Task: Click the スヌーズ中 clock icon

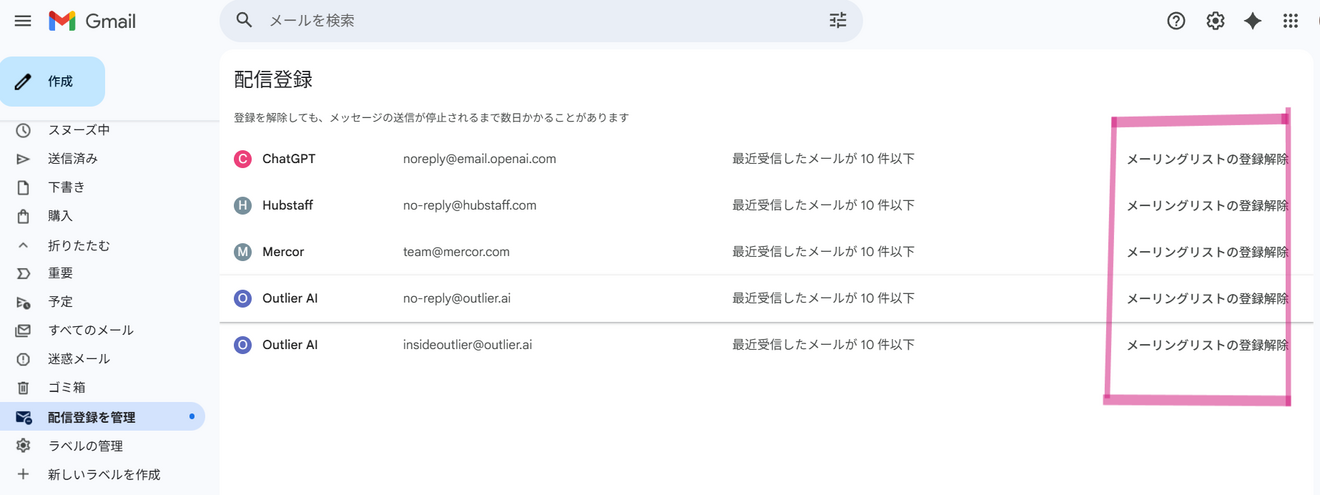Action: [x=23, y=130]
